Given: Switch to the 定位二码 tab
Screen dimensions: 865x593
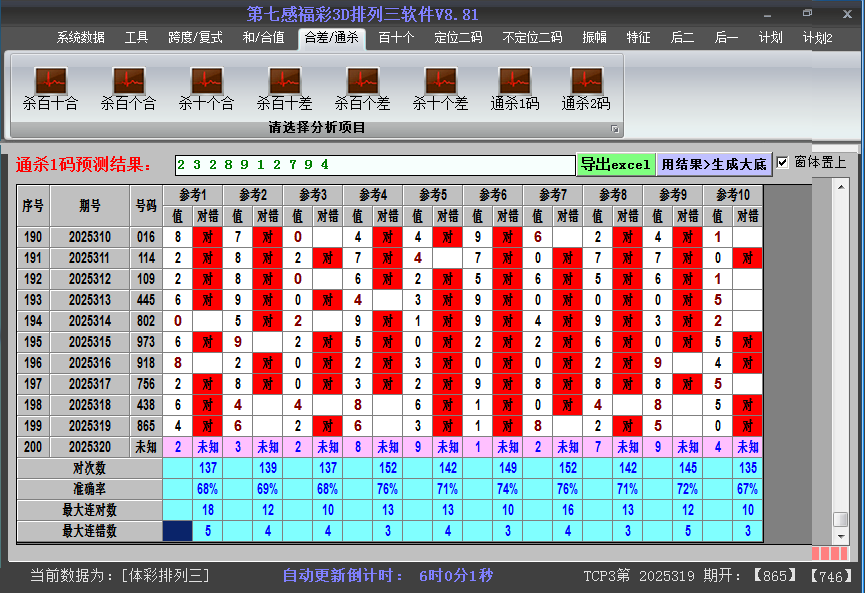Looking at the screenshot, I should pyautogui.click(x=458, y=38).
